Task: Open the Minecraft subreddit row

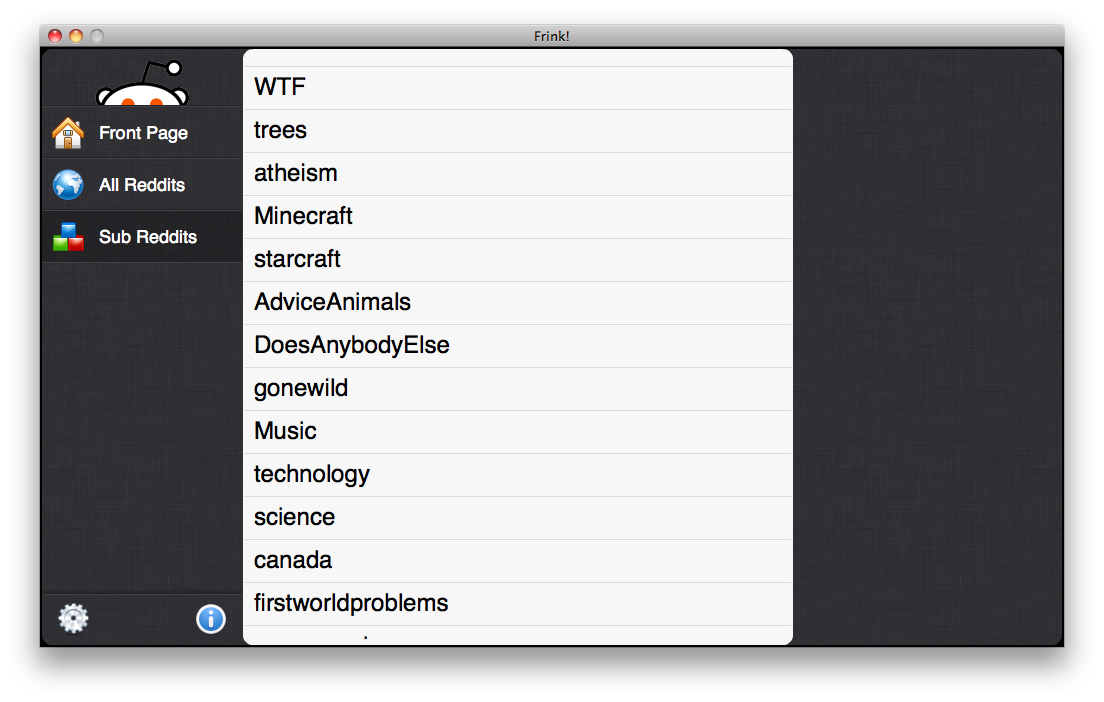Action: 518,217
